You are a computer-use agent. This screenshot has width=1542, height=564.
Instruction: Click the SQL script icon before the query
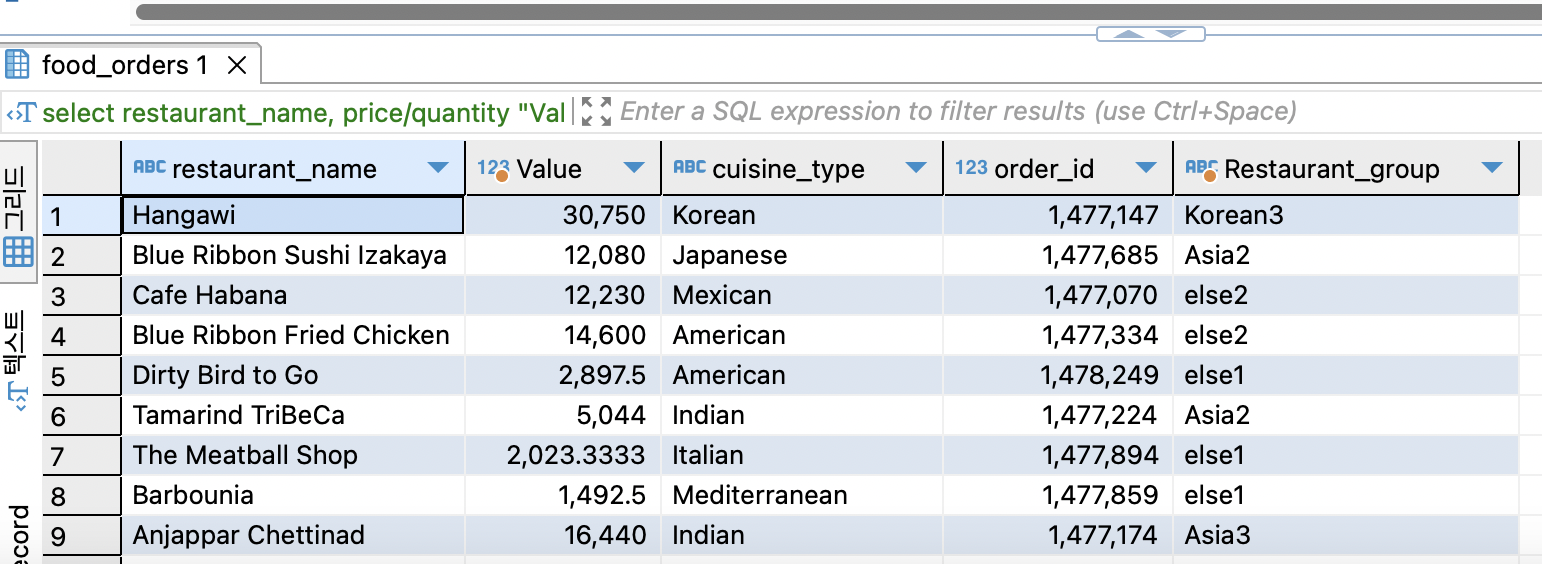pos(20,112)
